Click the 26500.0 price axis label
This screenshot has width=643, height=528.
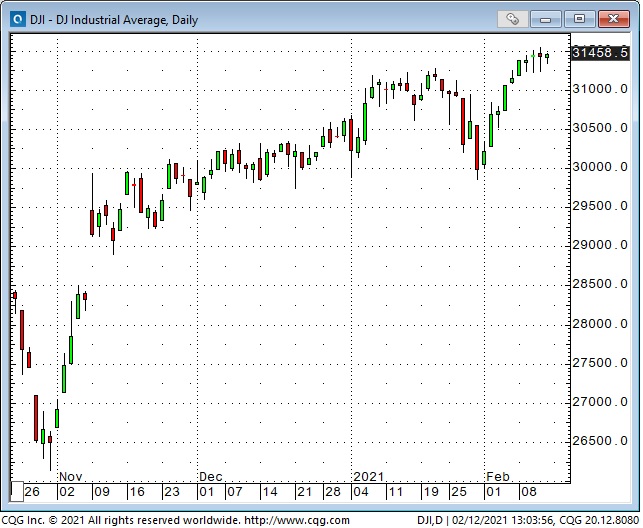(600, 441)
